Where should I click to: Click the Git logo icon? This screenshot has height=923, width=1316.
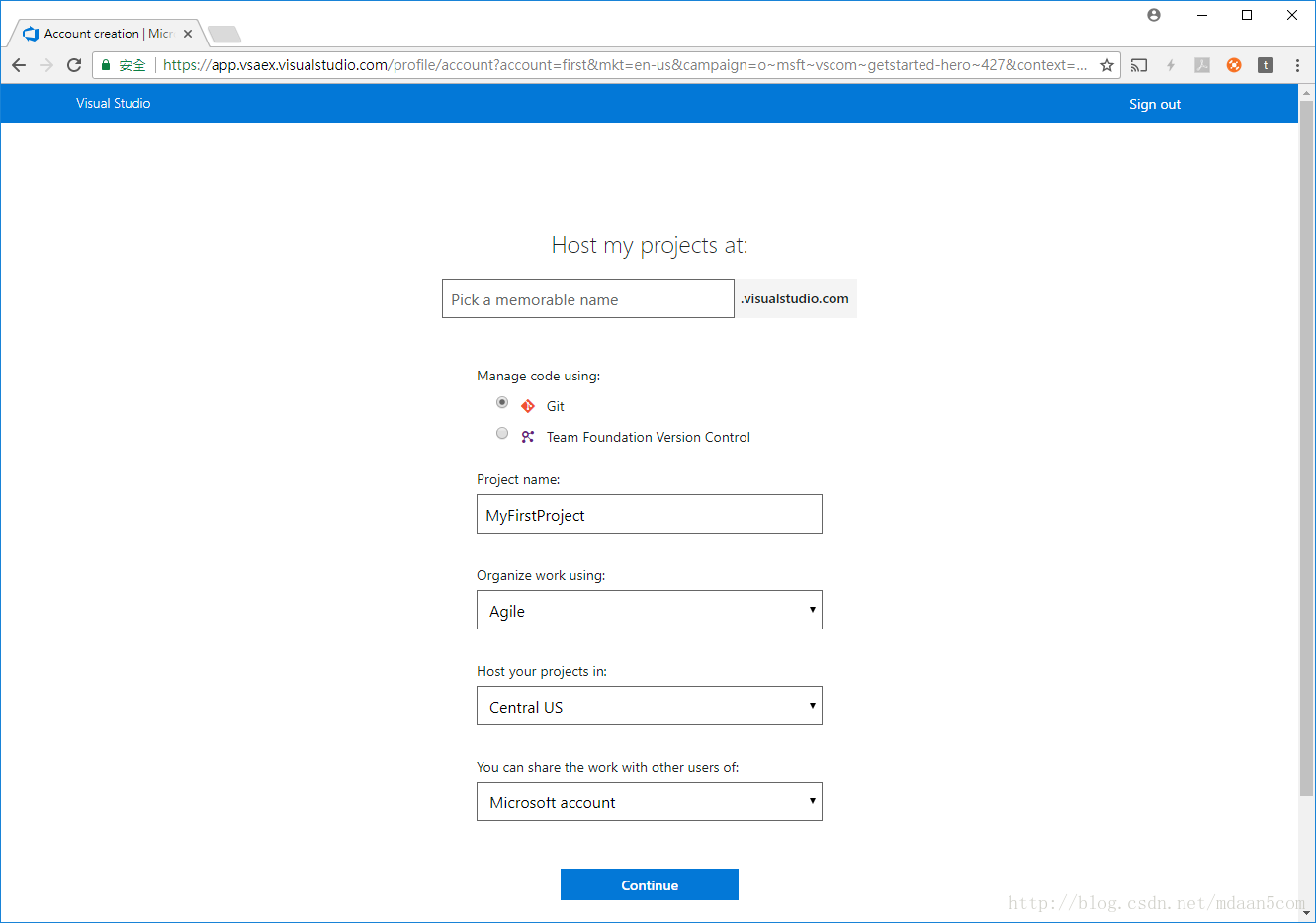point(528,406)
